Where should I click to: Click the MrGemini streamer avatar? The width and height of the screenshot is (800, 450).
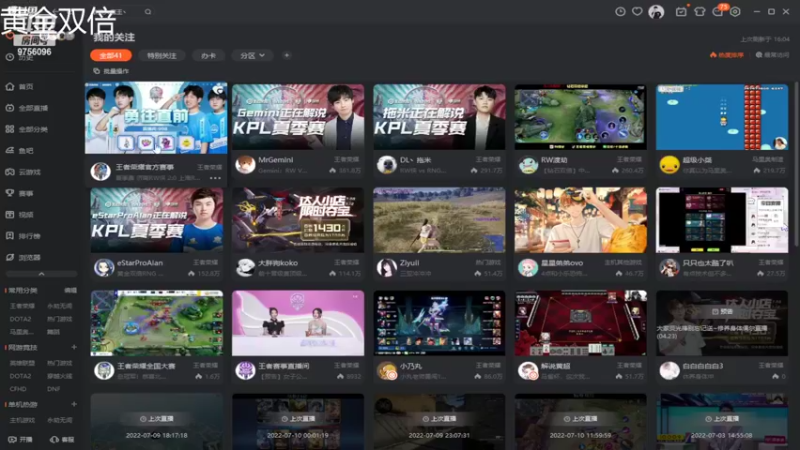[245, 165]
